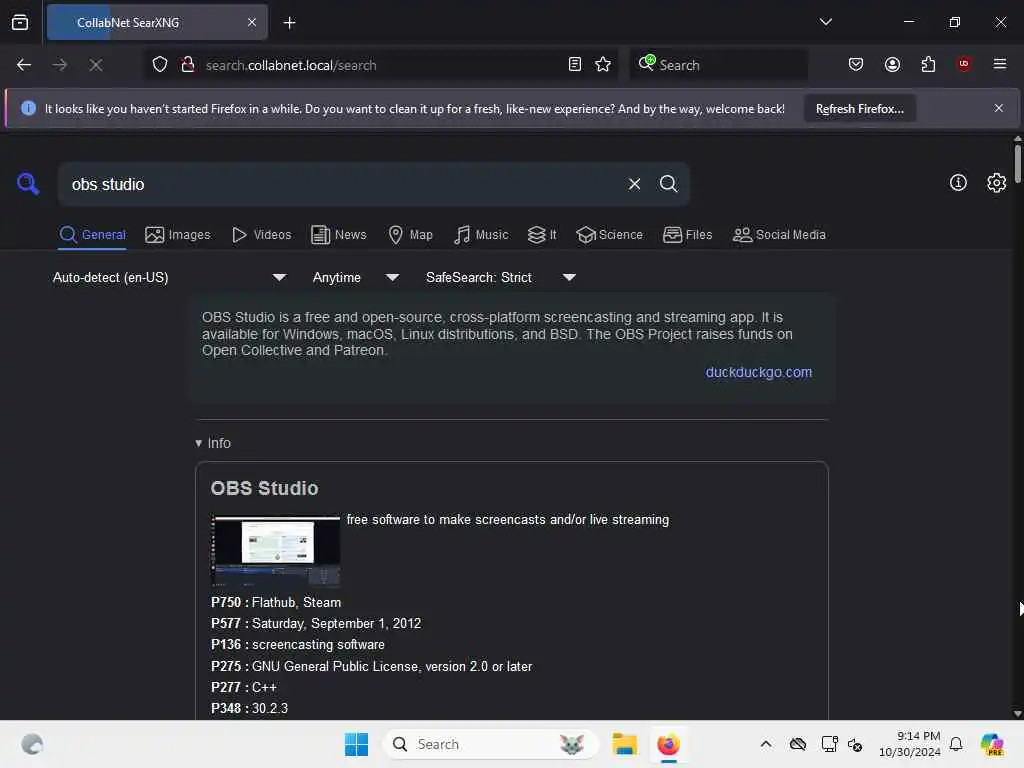Image resolution: width=1024 pixels, height=768 pixels.
Task: Switch to the Images tab
Action: coord(178,234)
